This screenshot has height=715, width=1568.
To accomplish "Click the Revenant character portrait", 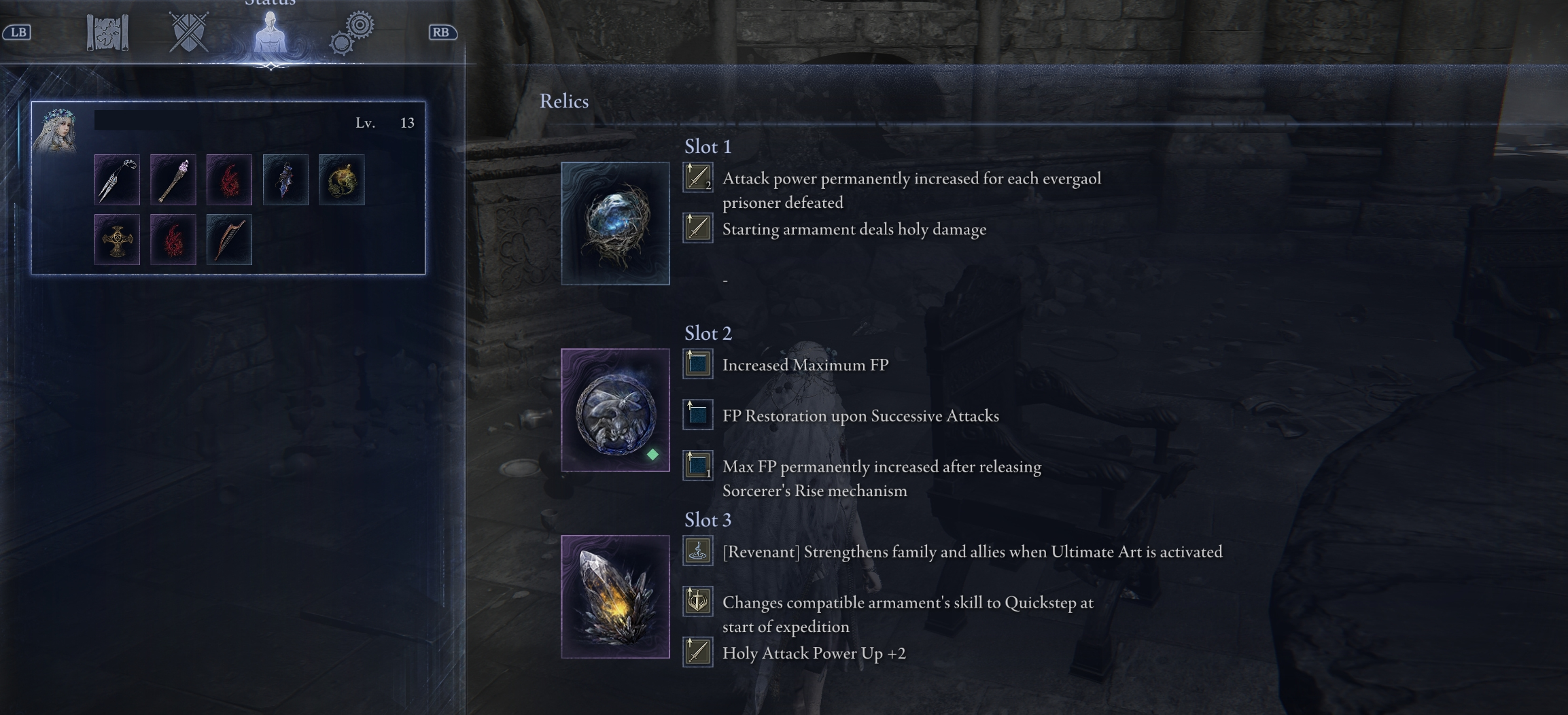I will click(55, 130).
